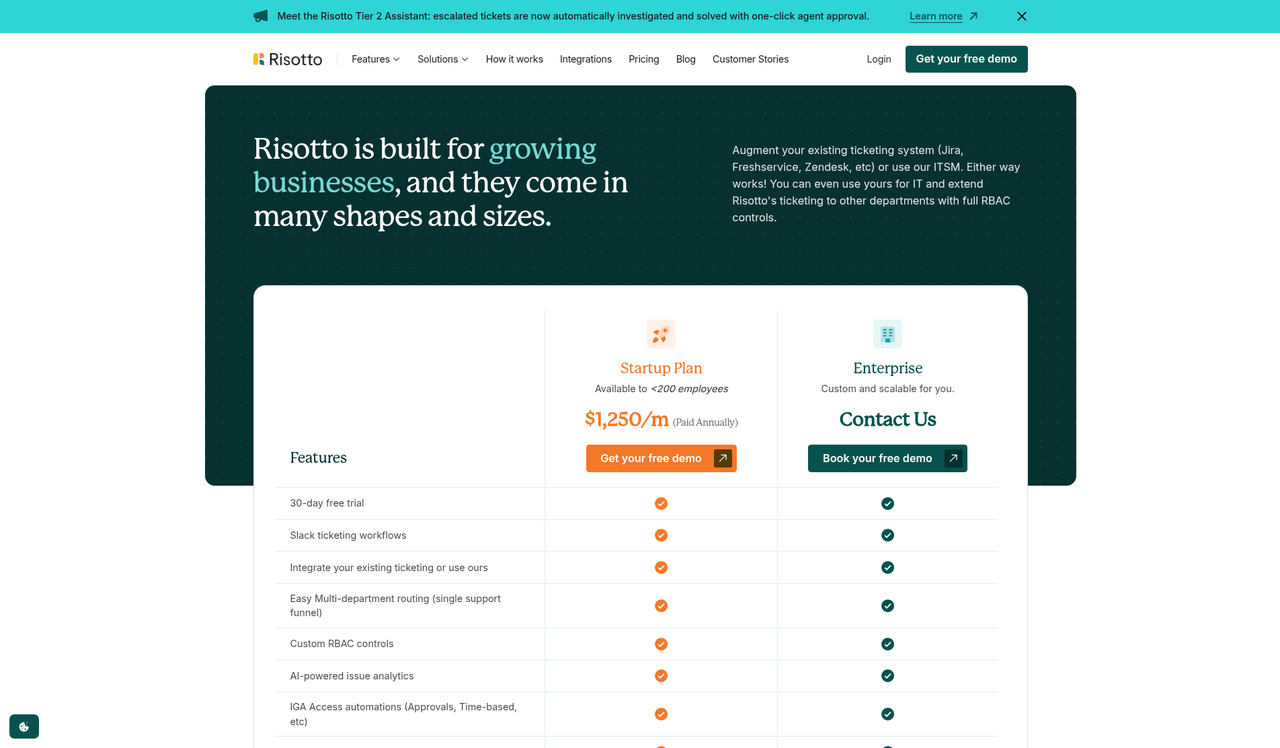Viewport: 1280px width, 748px height.
Task: Click the Features table heading
Action: click(x=318, y=458)
